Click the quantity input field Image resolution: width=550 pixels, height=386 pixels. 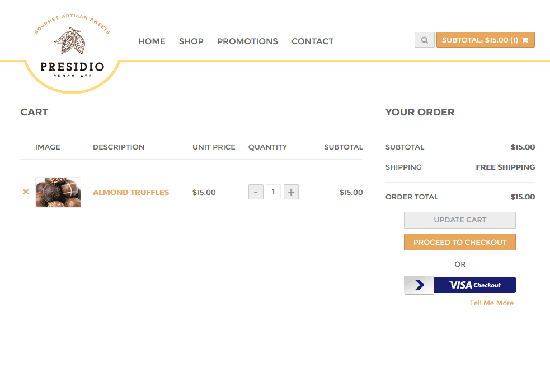click(x=273, y=192)
